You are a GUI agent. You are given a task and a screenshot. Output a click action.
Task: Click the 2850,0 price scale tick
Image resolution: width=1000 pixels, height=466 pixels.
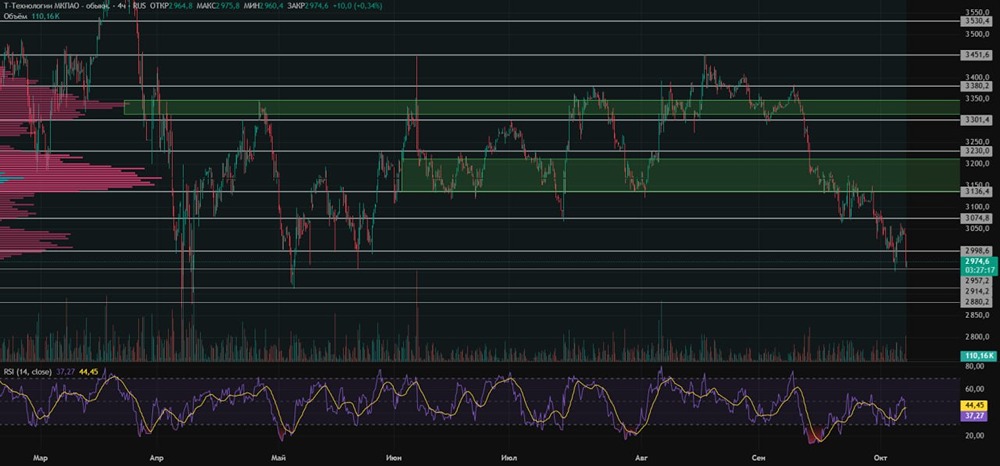(977, 315)
